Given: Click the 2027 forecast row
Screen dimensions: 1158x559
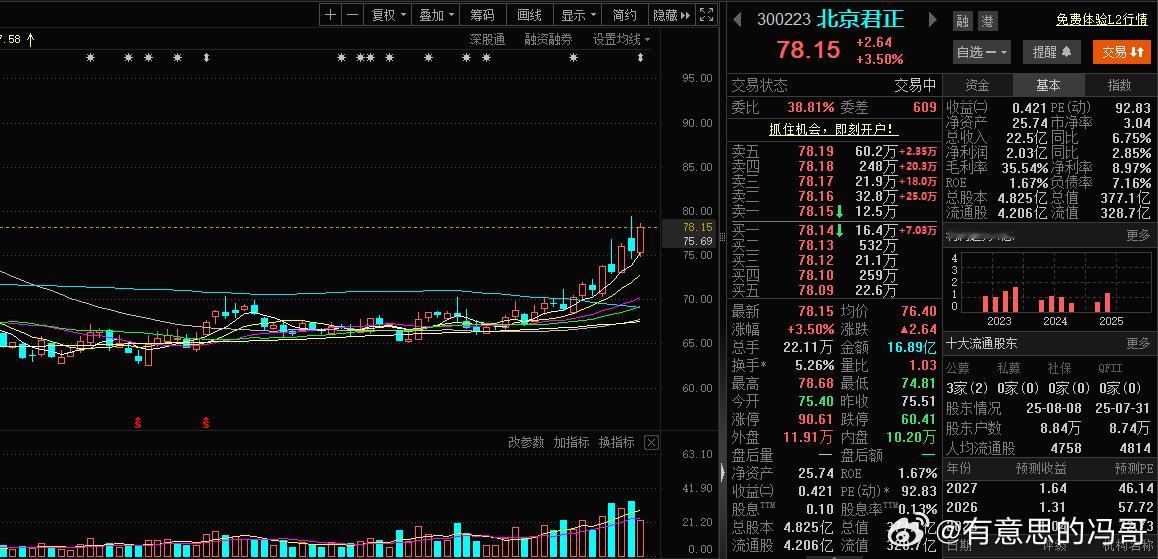Looking at the screenshot, I should (x=1049, y=488).
